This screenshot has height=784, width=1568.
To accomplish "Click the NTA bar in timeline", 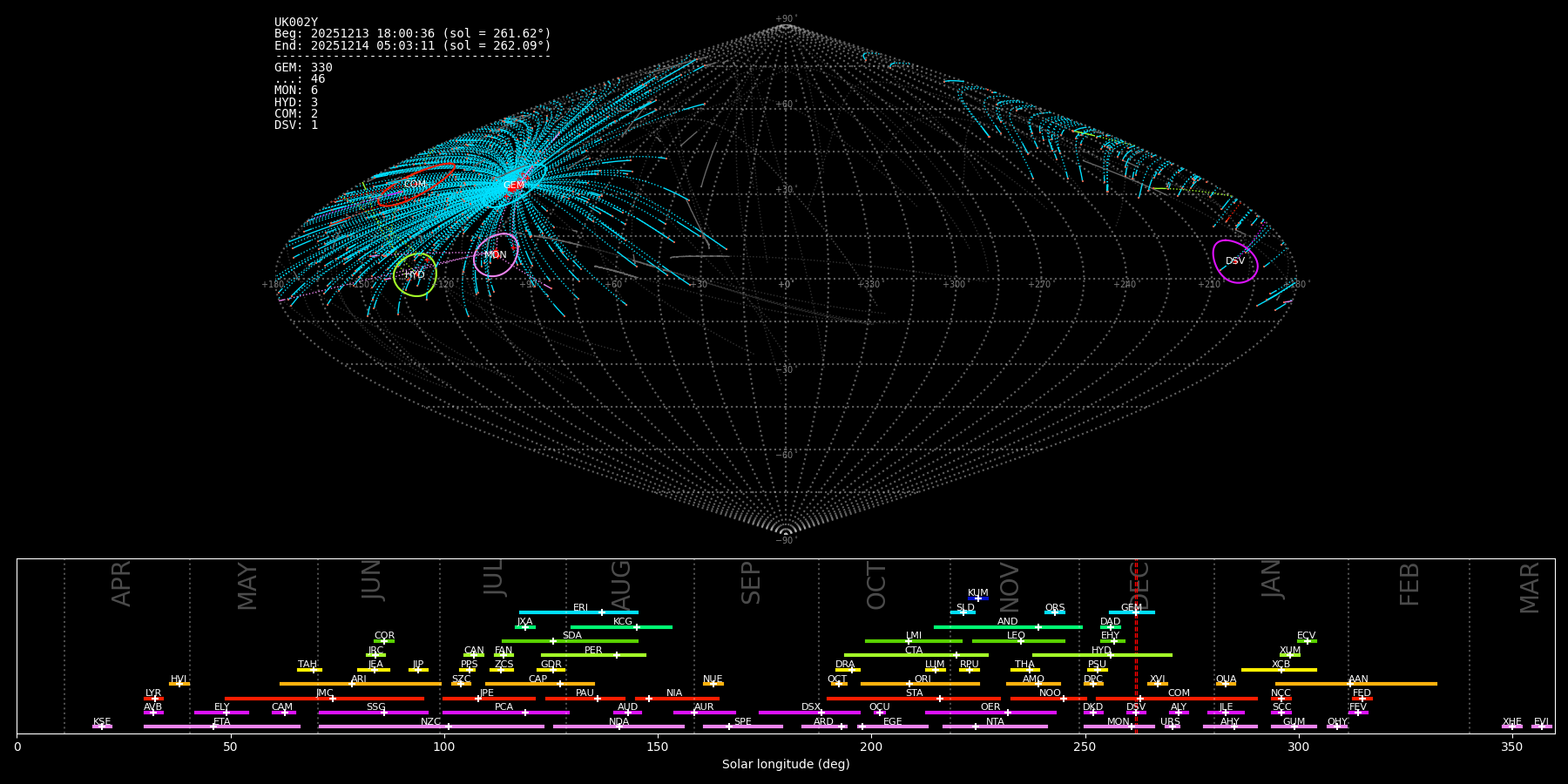I will click(x=995, y=727).
